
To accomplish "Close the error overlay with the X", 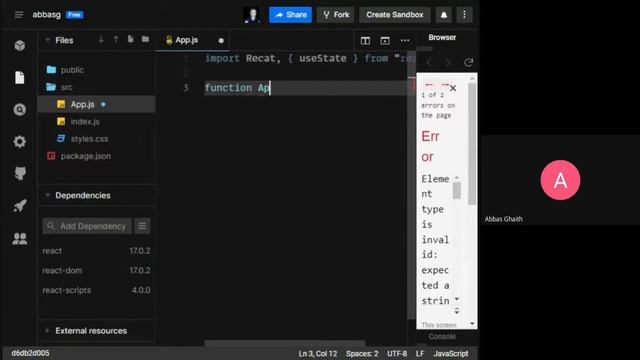I will tap(453, 88).
